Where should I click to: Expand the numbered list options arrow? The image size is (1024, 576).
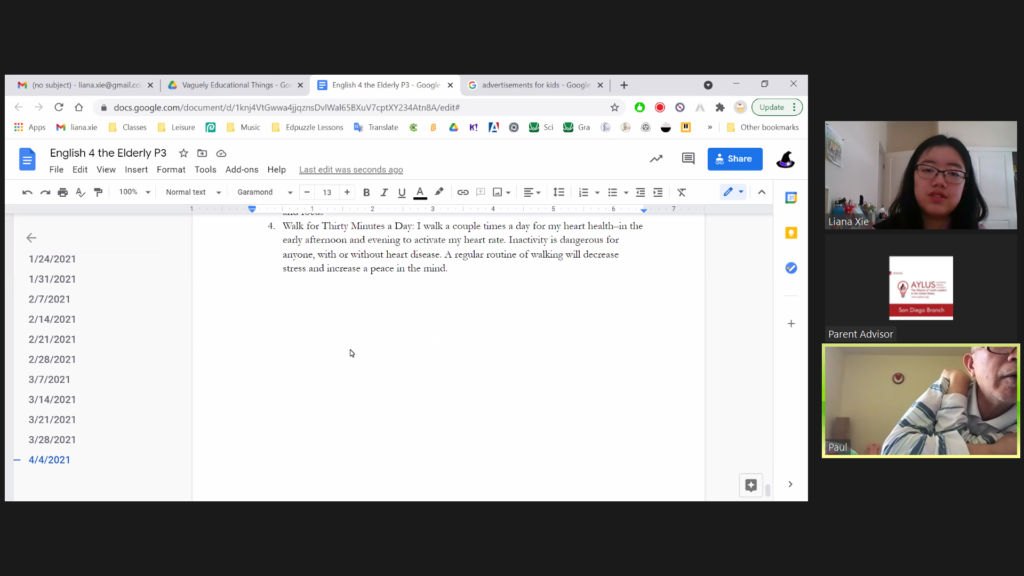[x=597, y=193]
